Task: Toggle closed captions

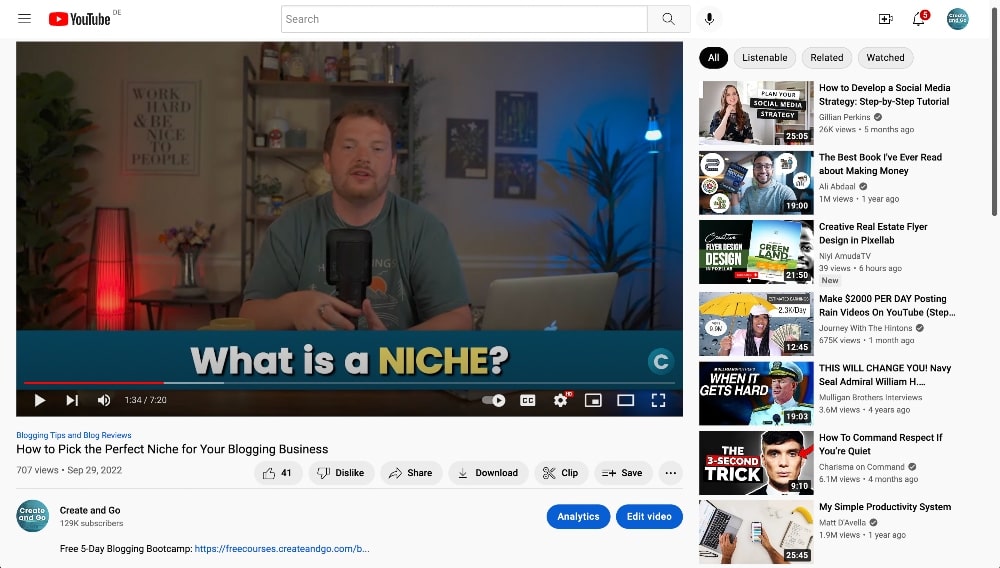Action: (x=527, y=400)
